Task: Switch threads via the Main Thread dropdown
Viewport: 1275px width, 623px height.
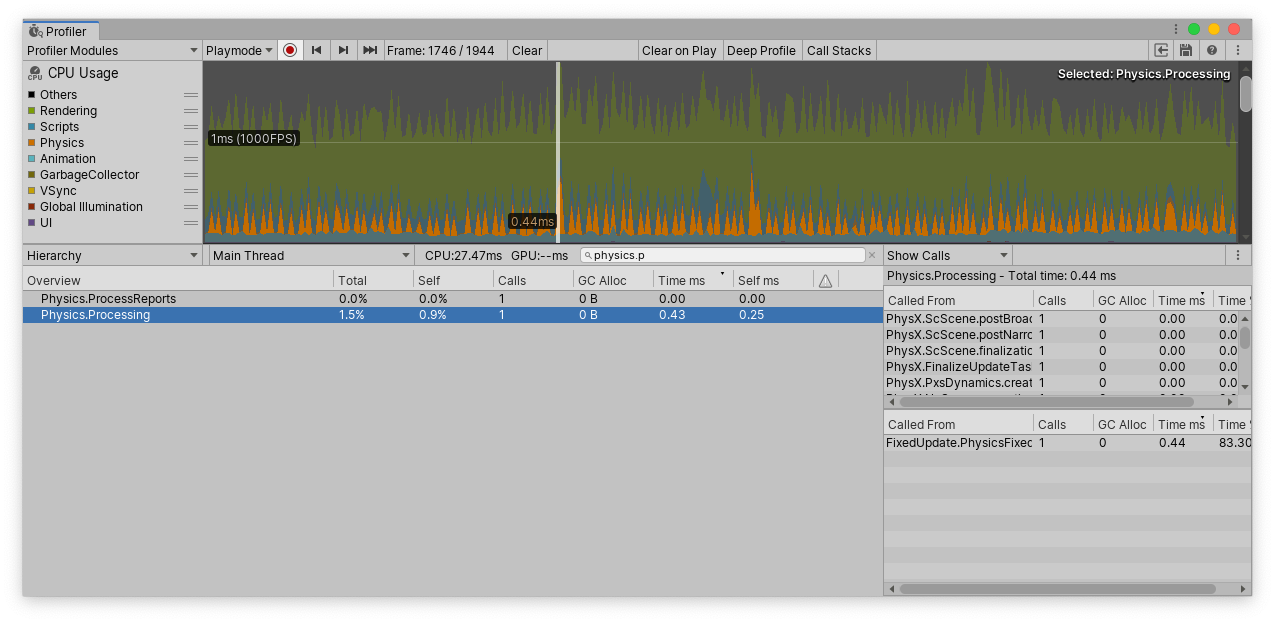Action: (310, 255)
